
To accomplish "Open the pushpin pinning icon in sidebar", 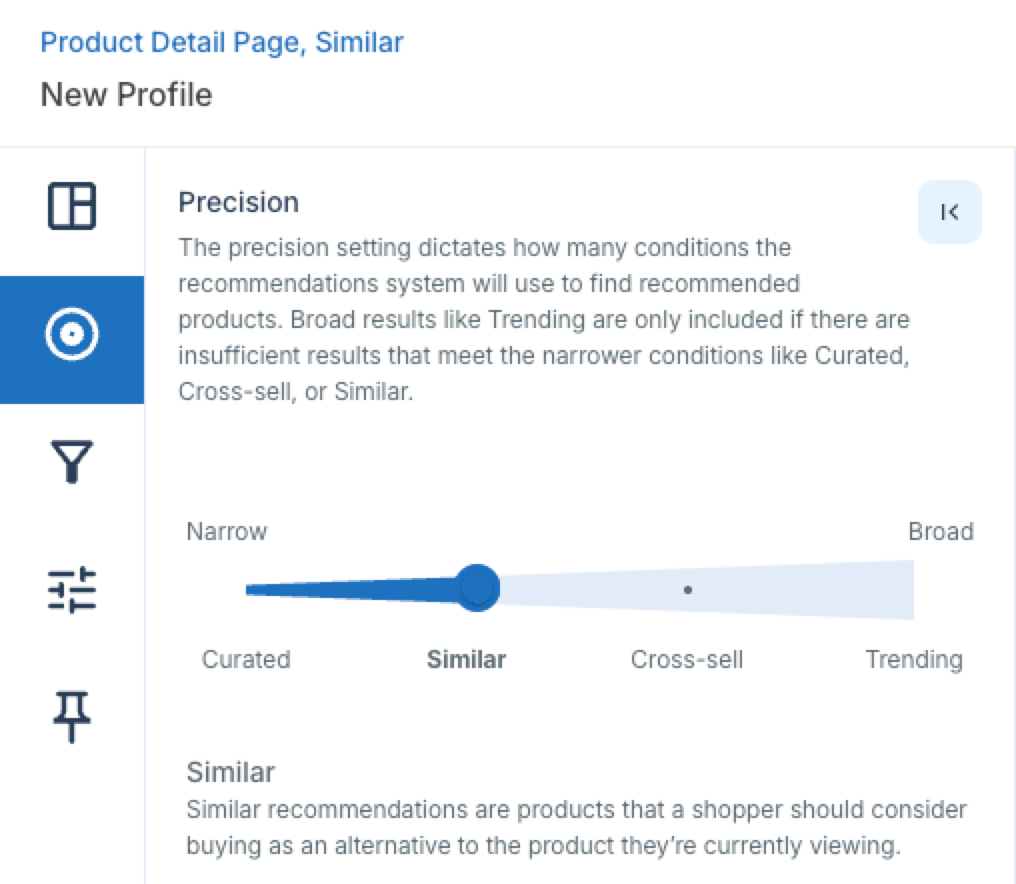I will [x=71, y=717].
